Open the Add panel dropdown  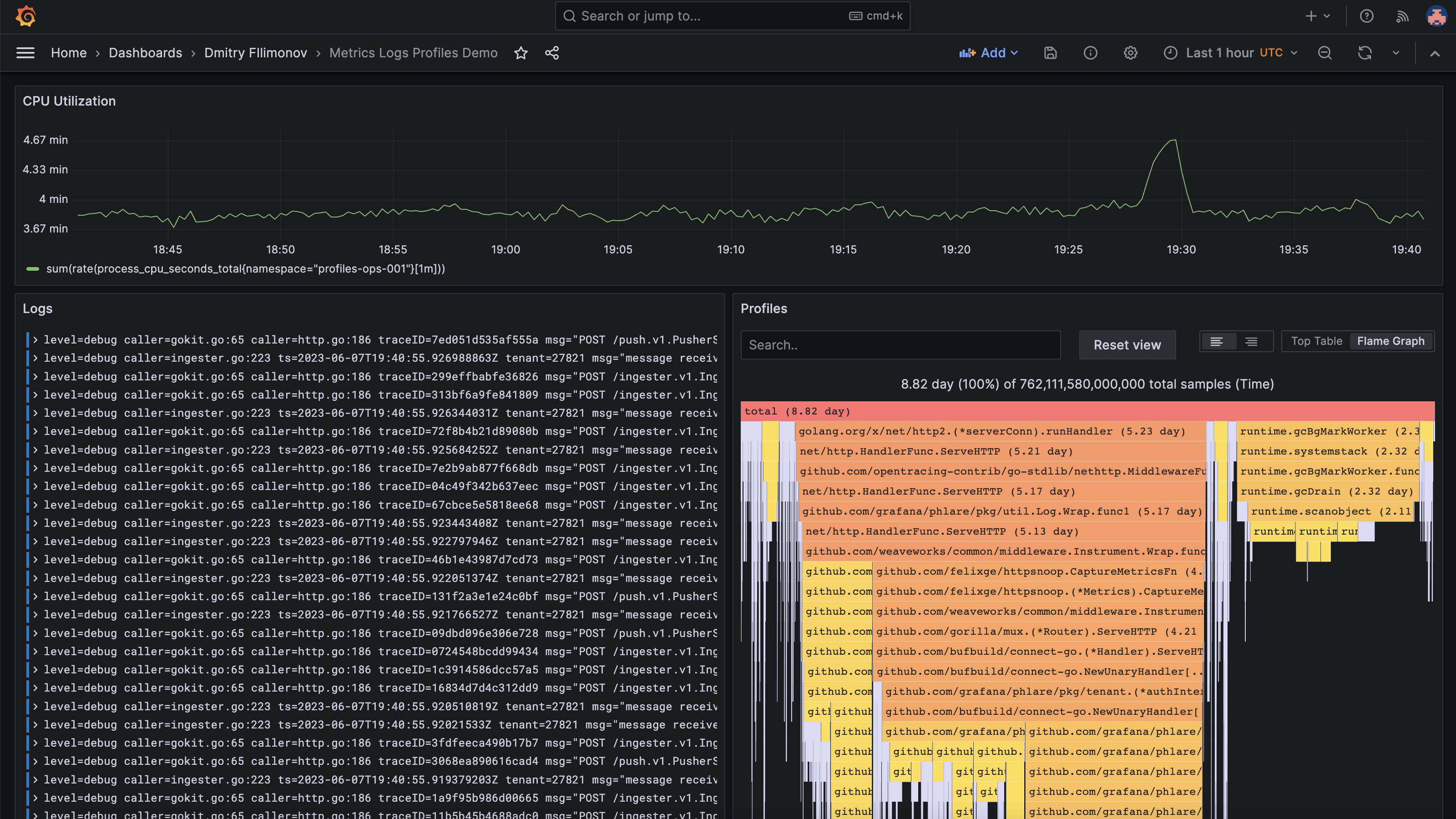tap(988, 53)
